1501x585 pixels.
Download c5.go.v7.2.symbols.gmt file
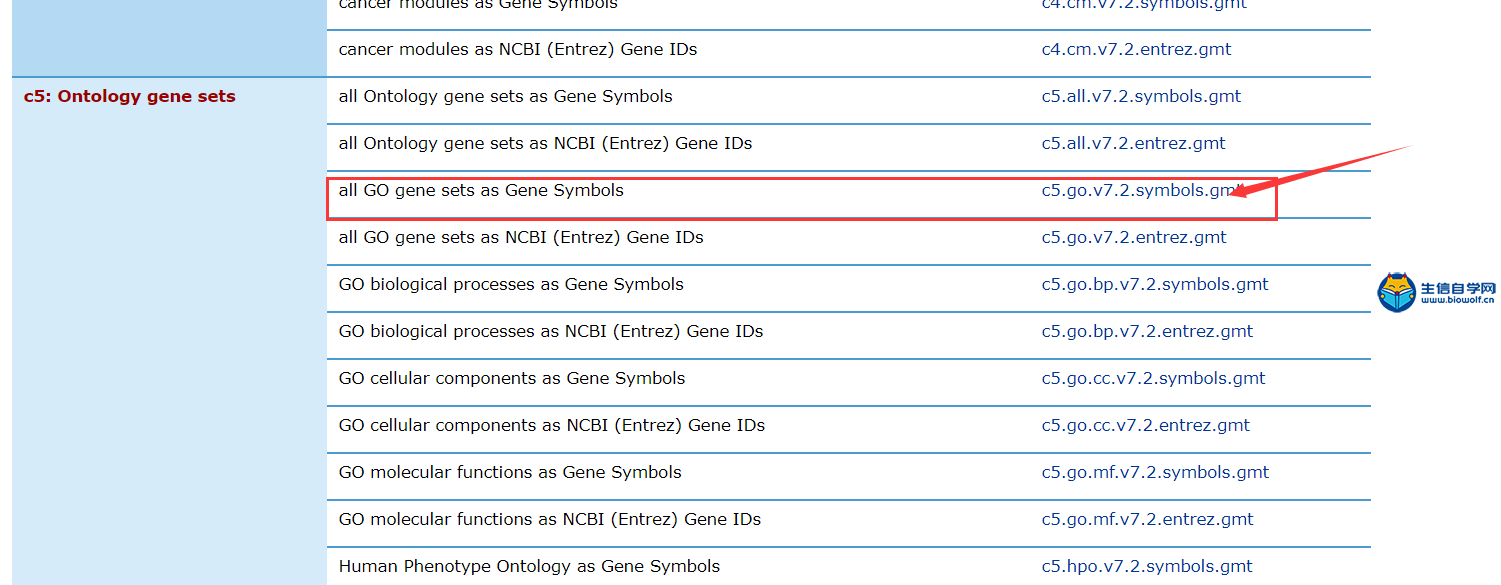coord(1141,191)
